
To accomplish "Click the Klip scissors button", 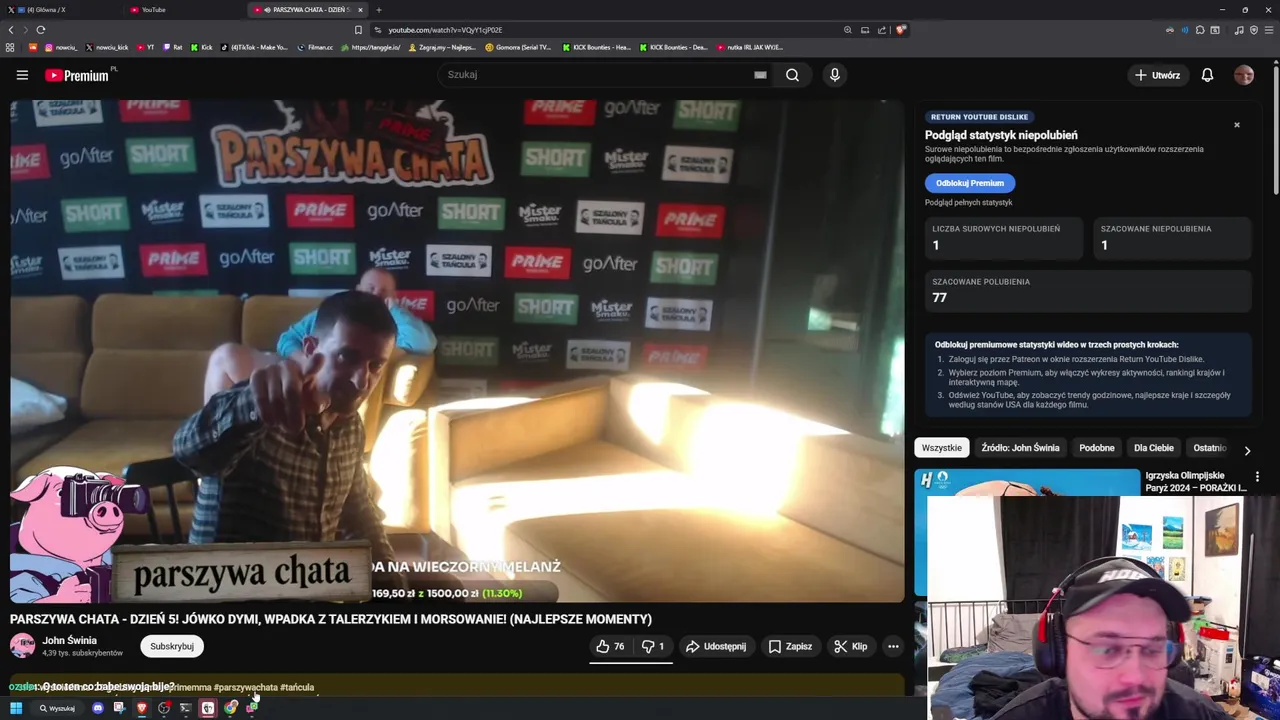I will pyautogui.click(x=851, y=647).
